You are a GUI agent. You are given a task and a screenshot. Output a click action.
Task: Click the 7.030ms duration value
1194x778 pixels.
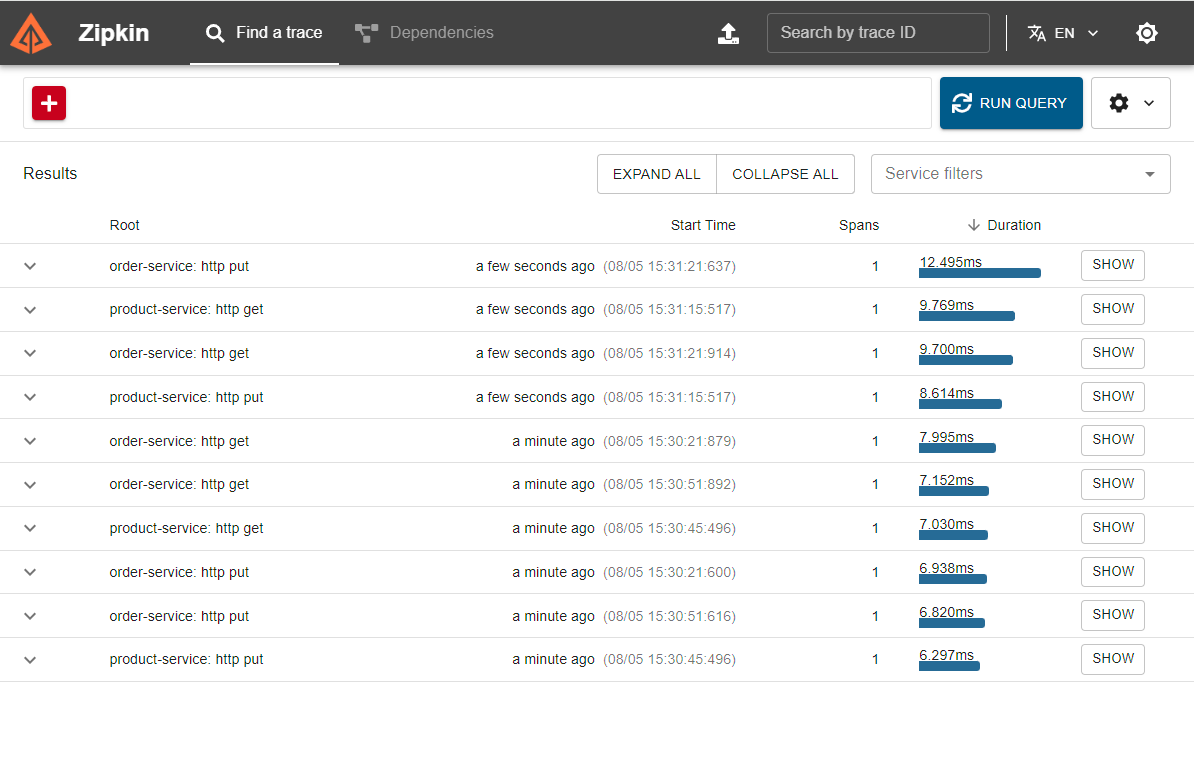947,524
